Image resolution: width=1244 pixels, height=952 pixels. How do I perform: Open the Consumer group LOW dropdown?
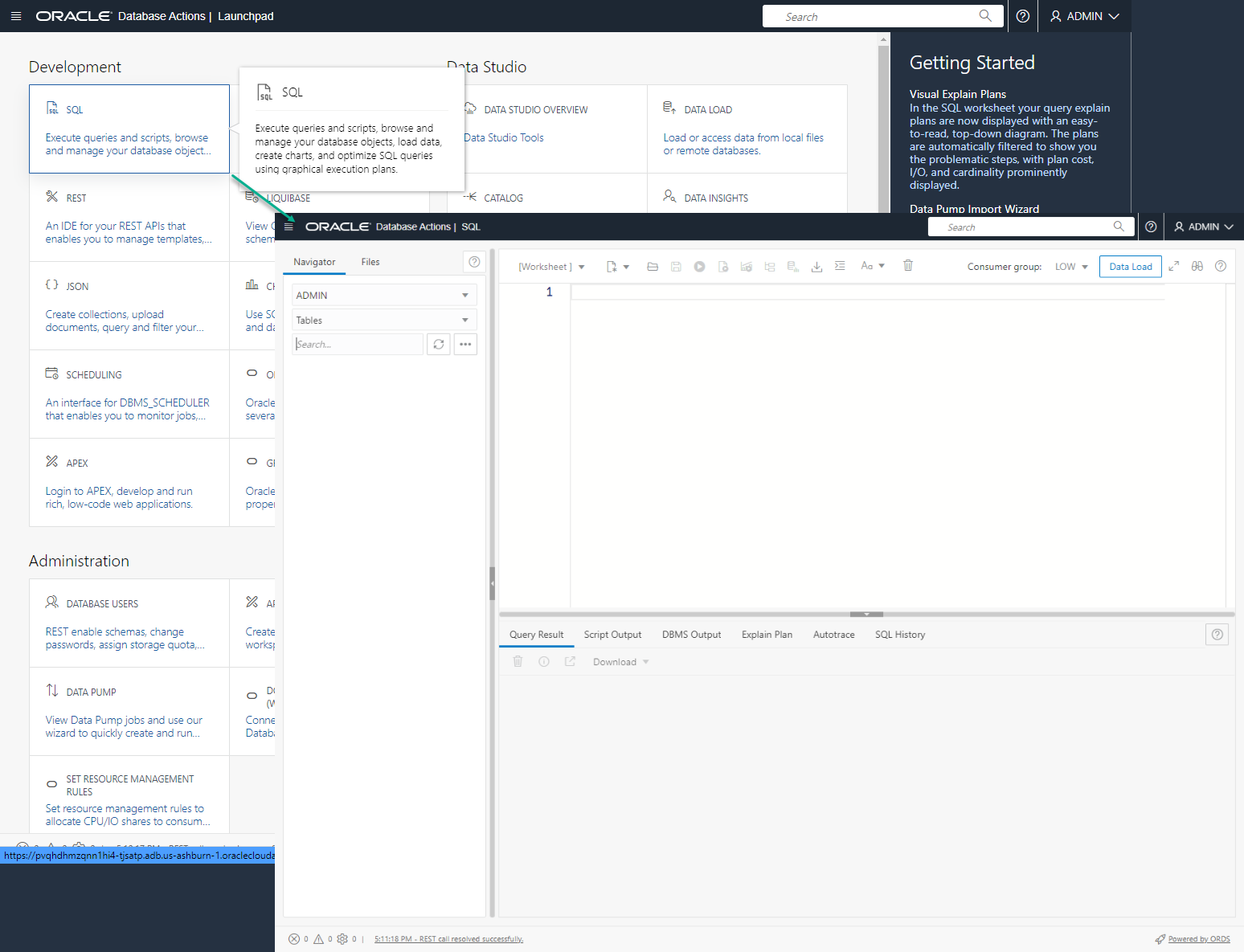1071,267
